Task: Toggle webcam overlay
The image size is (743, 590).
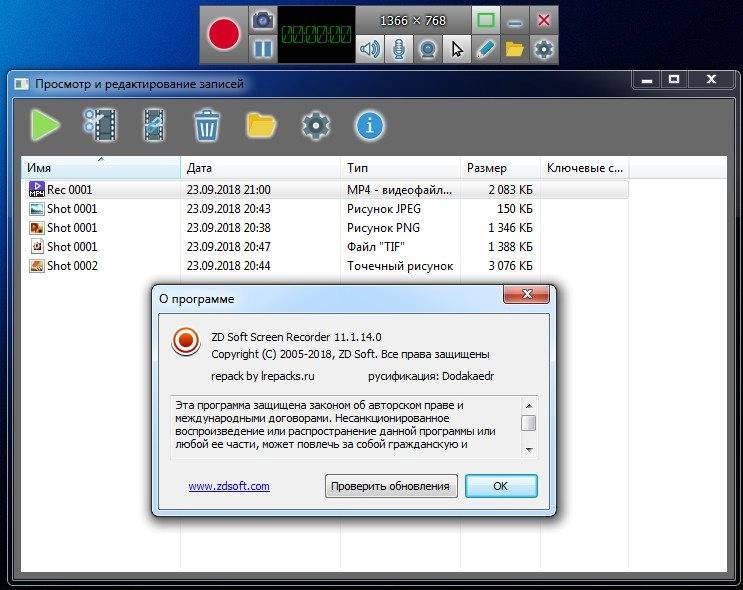Action: coord(428,49)
